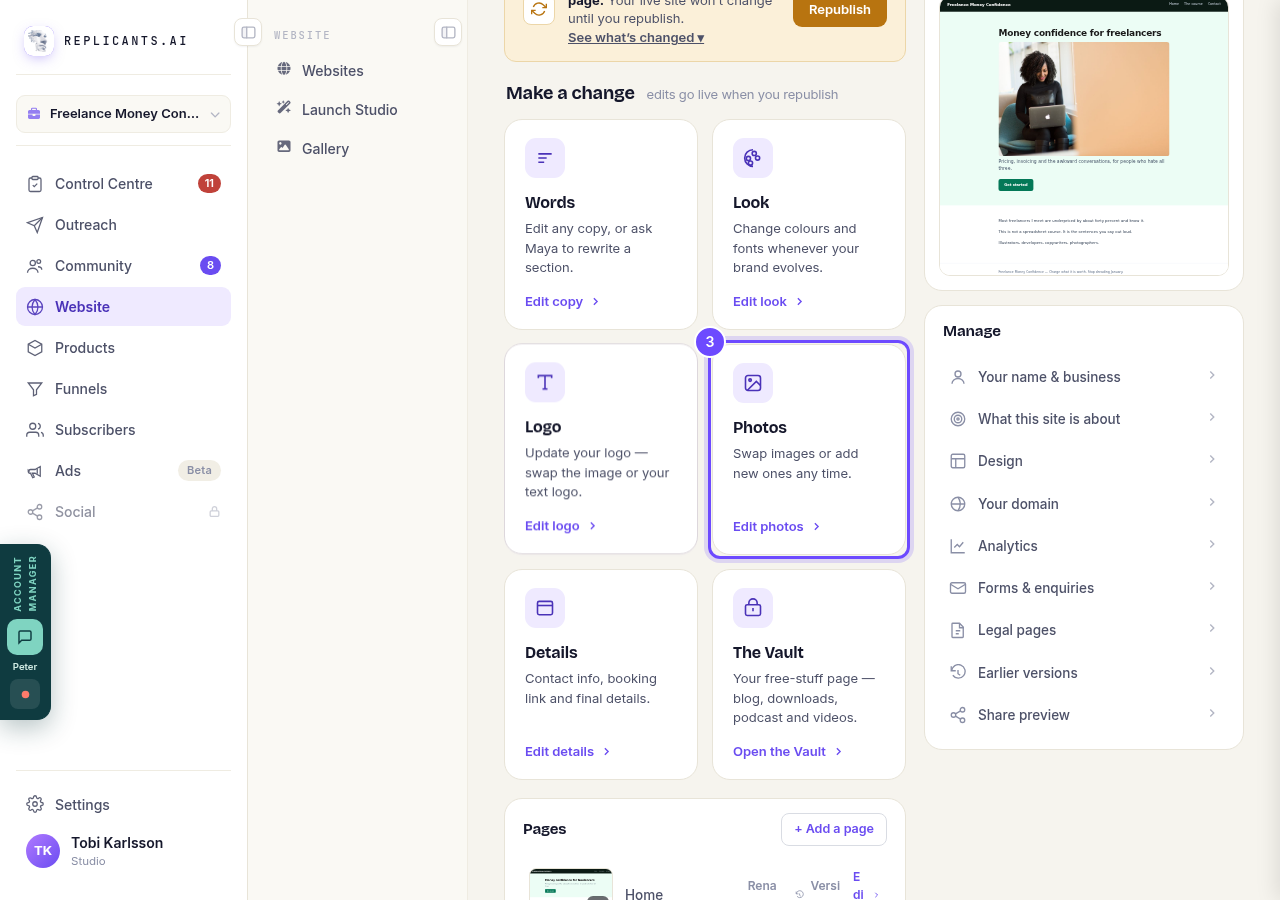Open the Freelance Money Con... workspace dropdown
Screen dimensions: 1280x900
[123, 114]
